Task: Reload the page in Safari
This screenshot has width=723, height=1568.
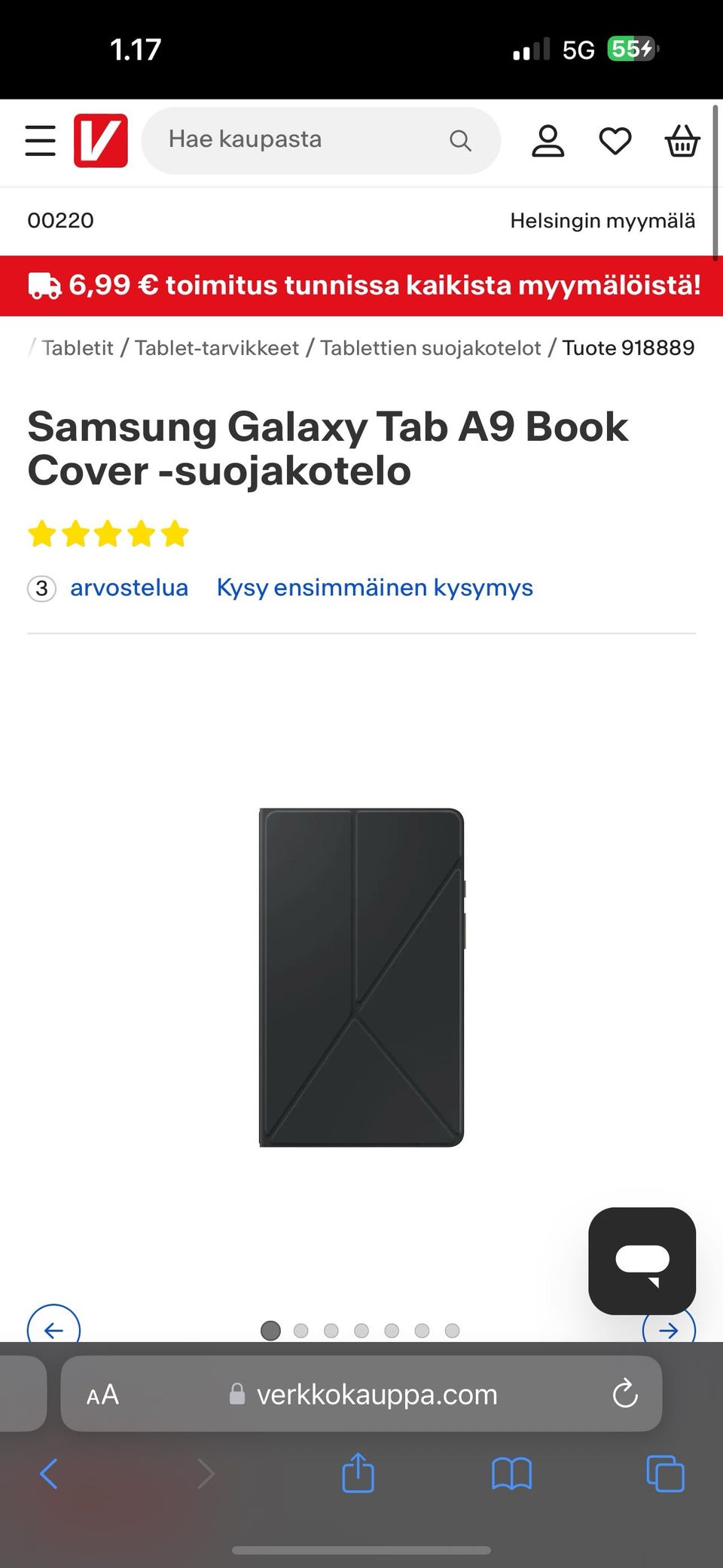Action: coord(625,1394)
